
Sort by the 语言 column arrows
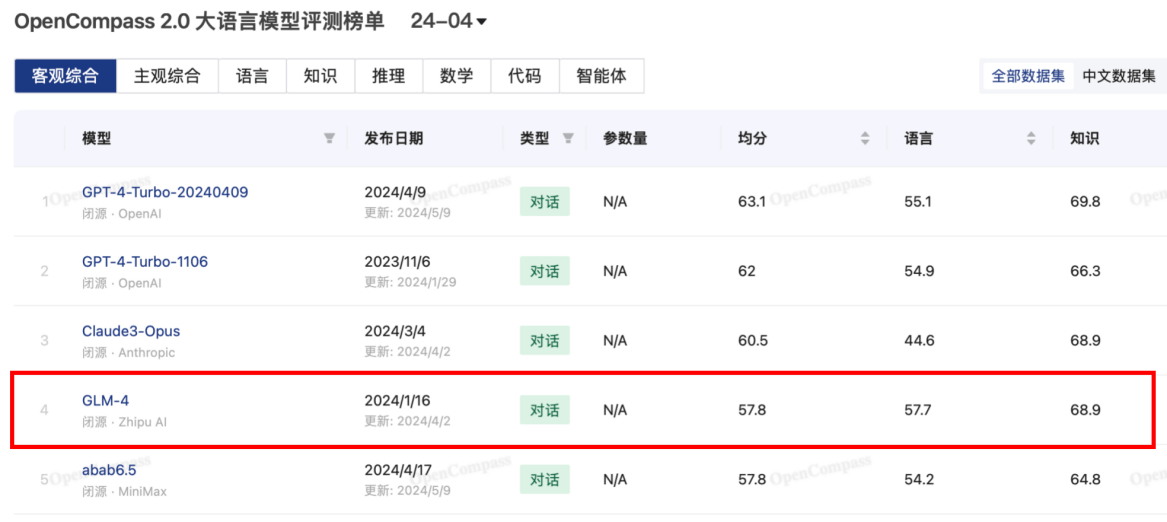(1031, 139)
